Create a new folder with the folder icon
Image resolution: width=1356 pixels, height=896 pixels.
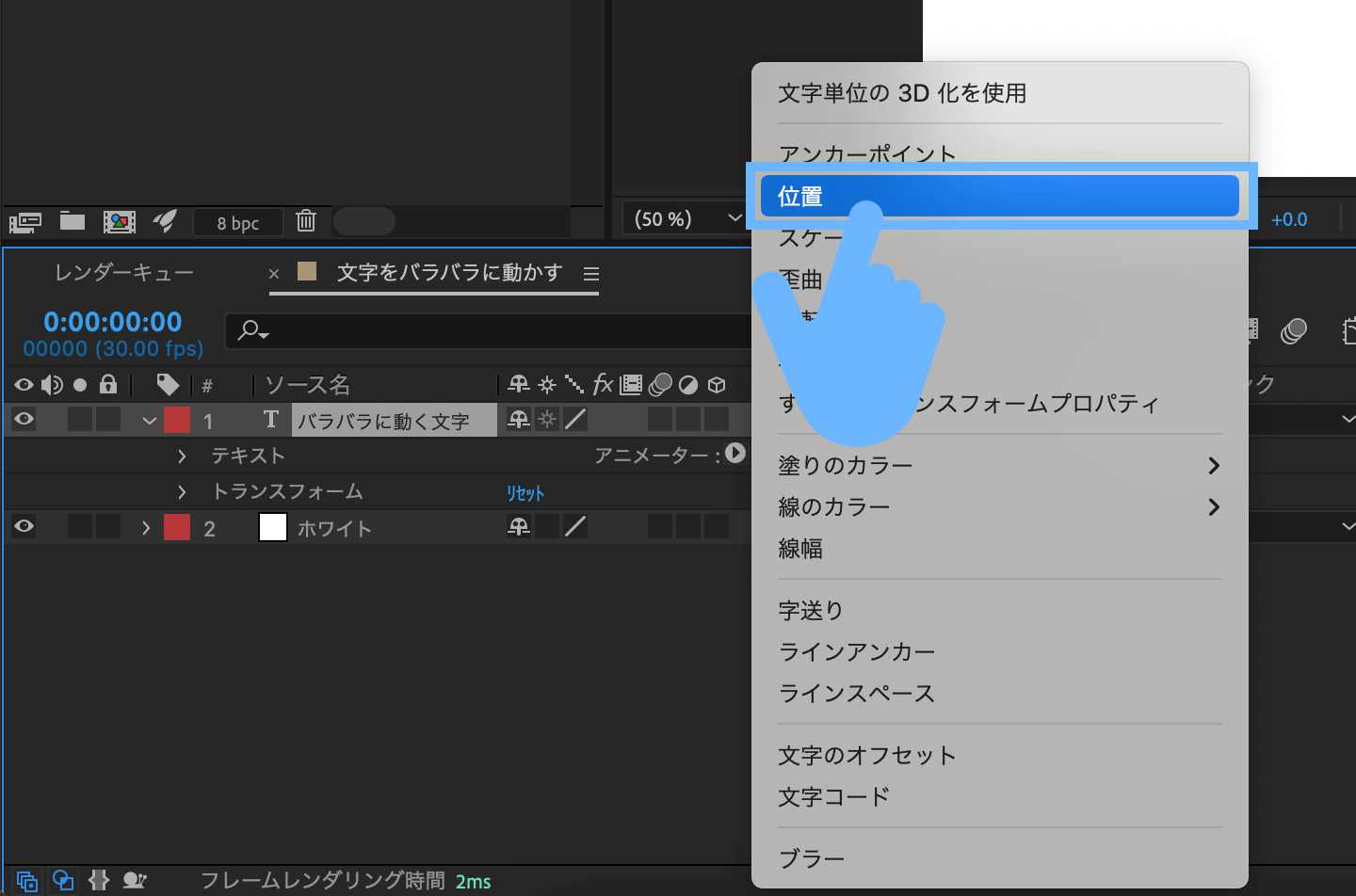73,221
